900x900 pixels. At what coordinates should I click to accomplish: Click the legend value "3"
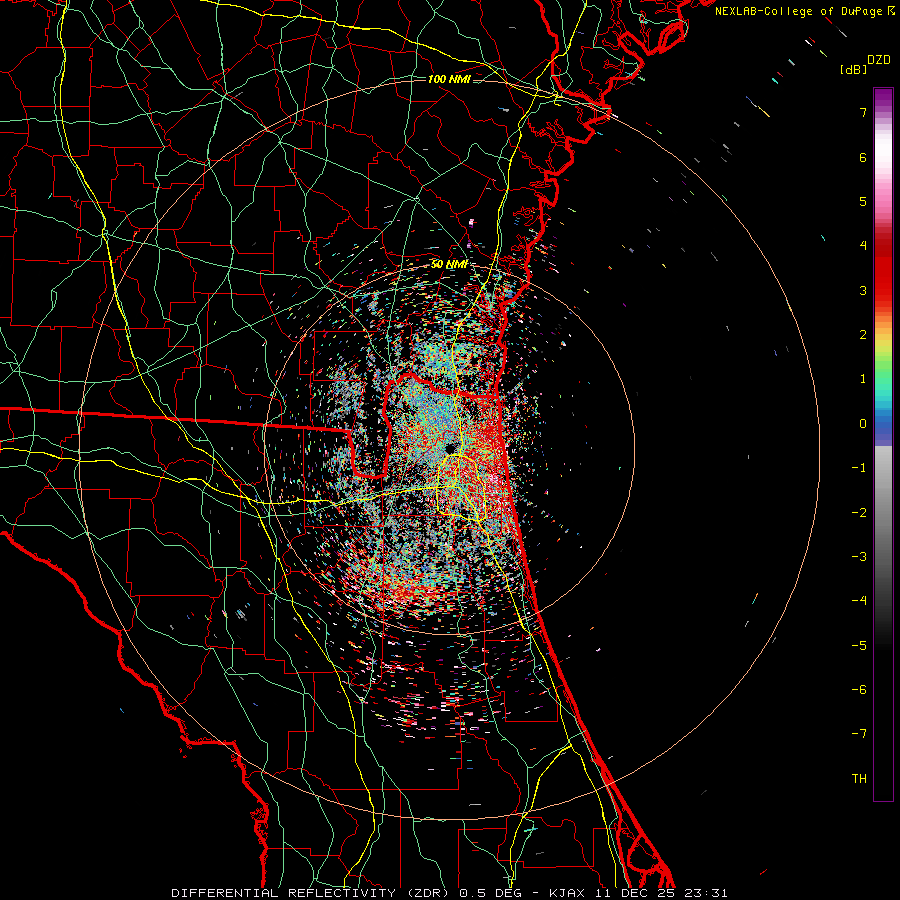863,290
